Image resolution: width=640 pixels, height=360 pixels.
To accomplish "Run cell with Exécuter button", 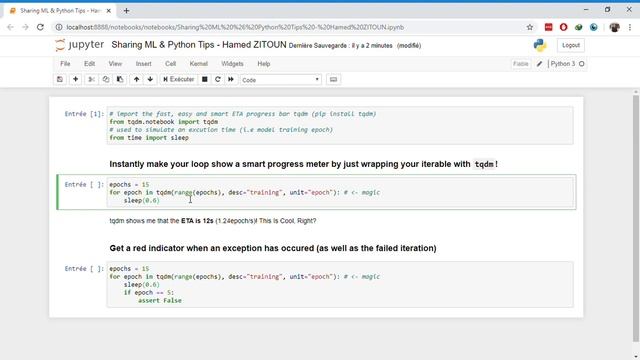I will (x=179, y=80).
